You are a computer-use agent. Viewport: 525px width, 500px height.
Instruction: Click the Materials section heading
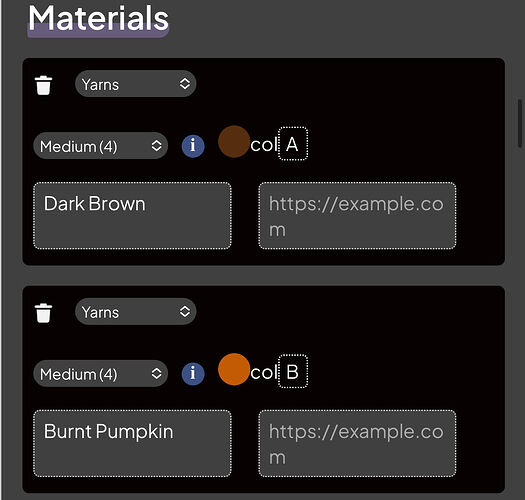[98, 18]
